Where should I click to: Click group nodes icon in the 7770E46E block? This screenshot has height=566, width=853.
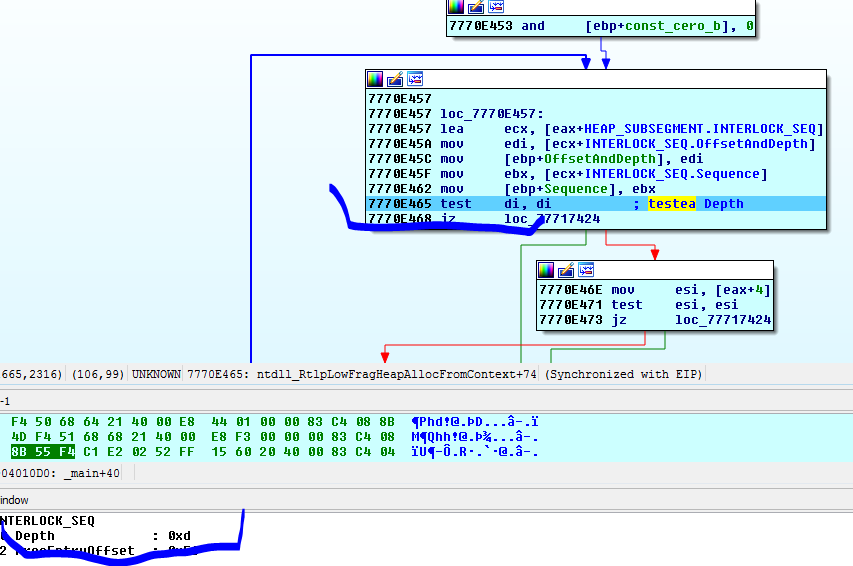coord(585,270)
